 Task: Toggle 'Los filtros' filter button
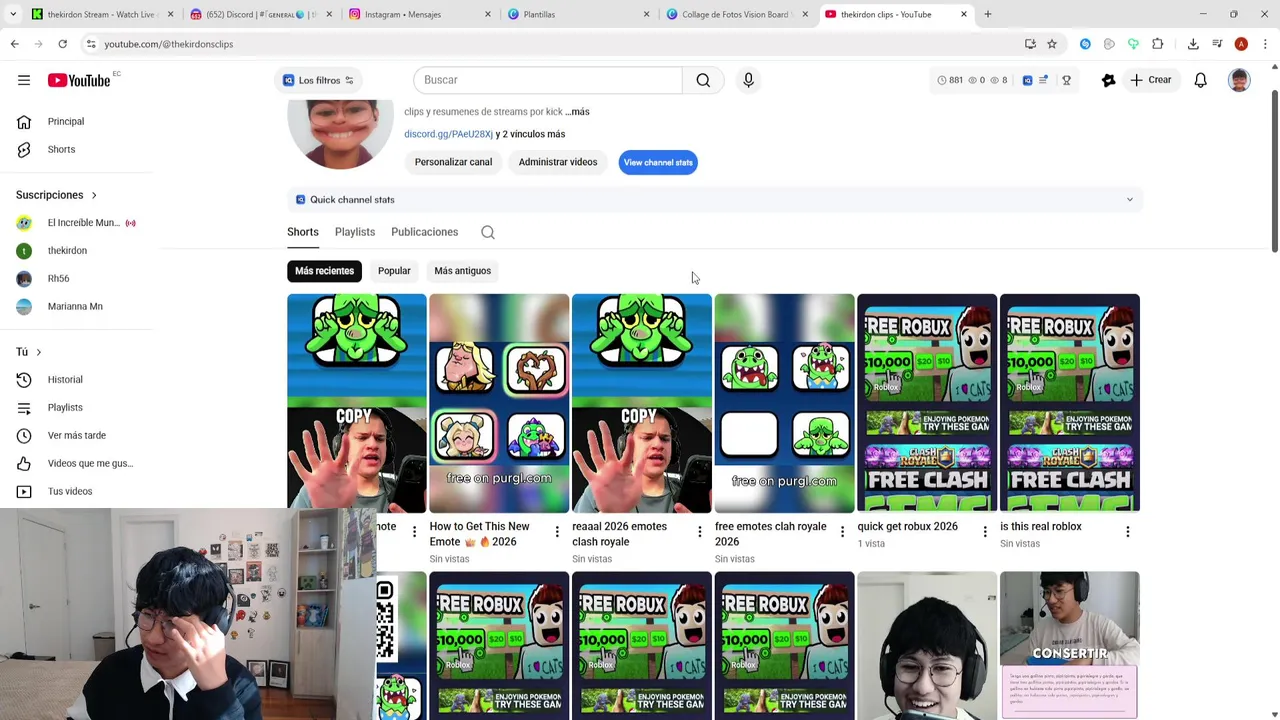coord(318,80)
